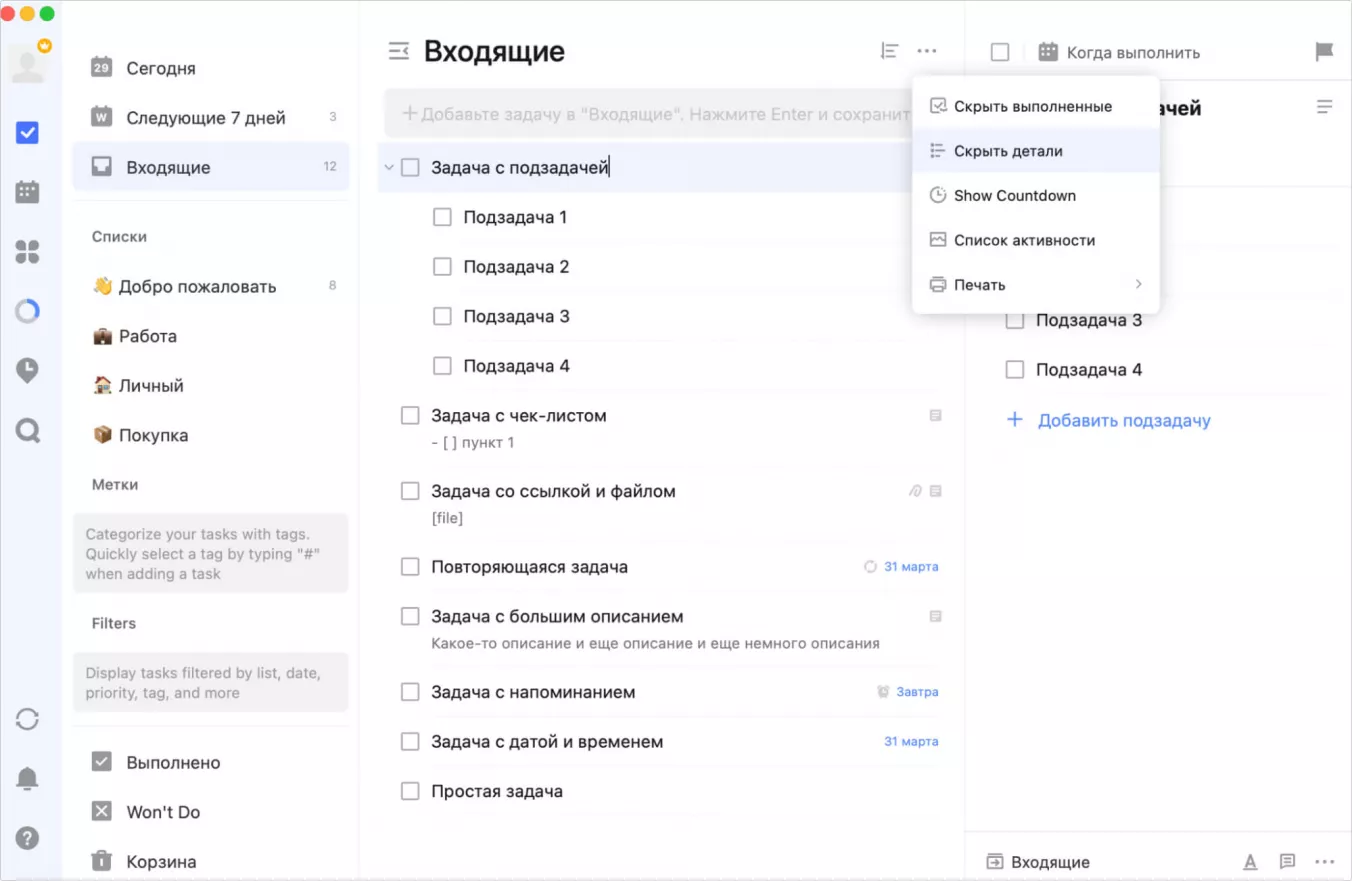Complete Задача с чек-листом checkbox

pyautogui.click(x=410, y=415)
